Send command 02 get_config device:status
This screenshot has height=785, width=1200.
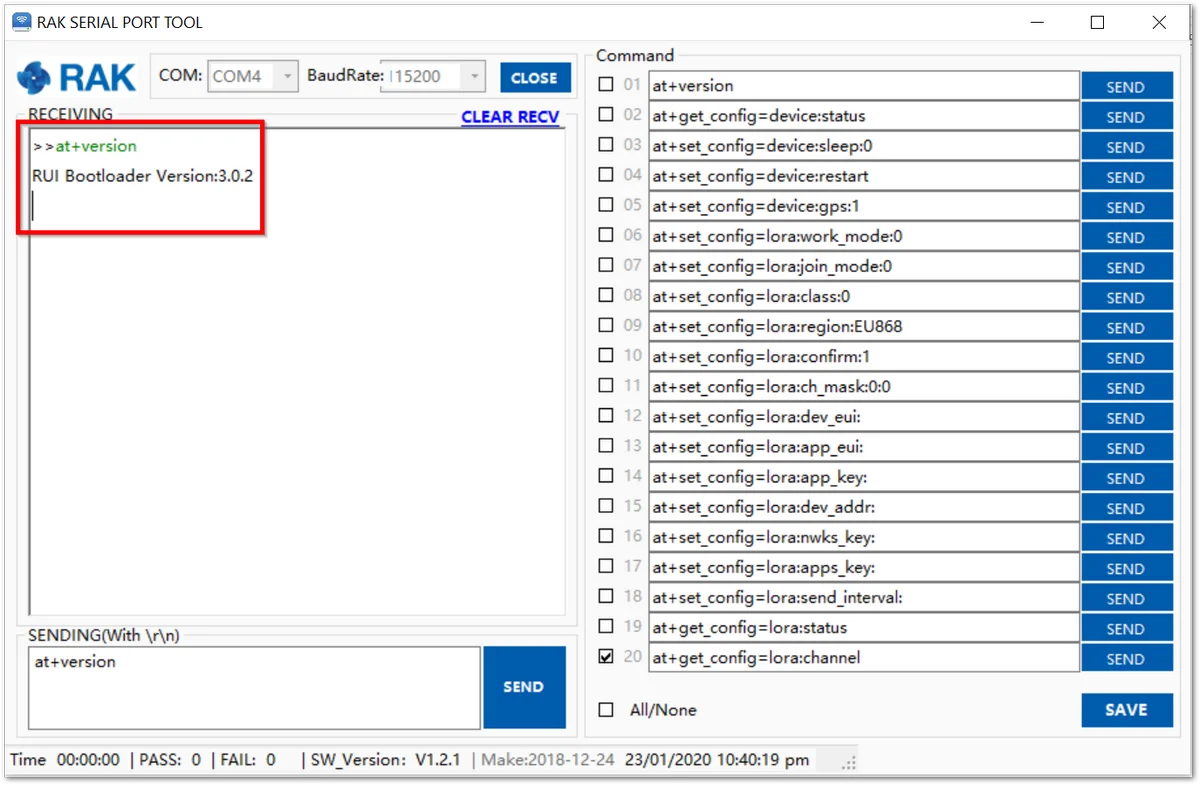pyautogui.click(x=1126, y=116)
